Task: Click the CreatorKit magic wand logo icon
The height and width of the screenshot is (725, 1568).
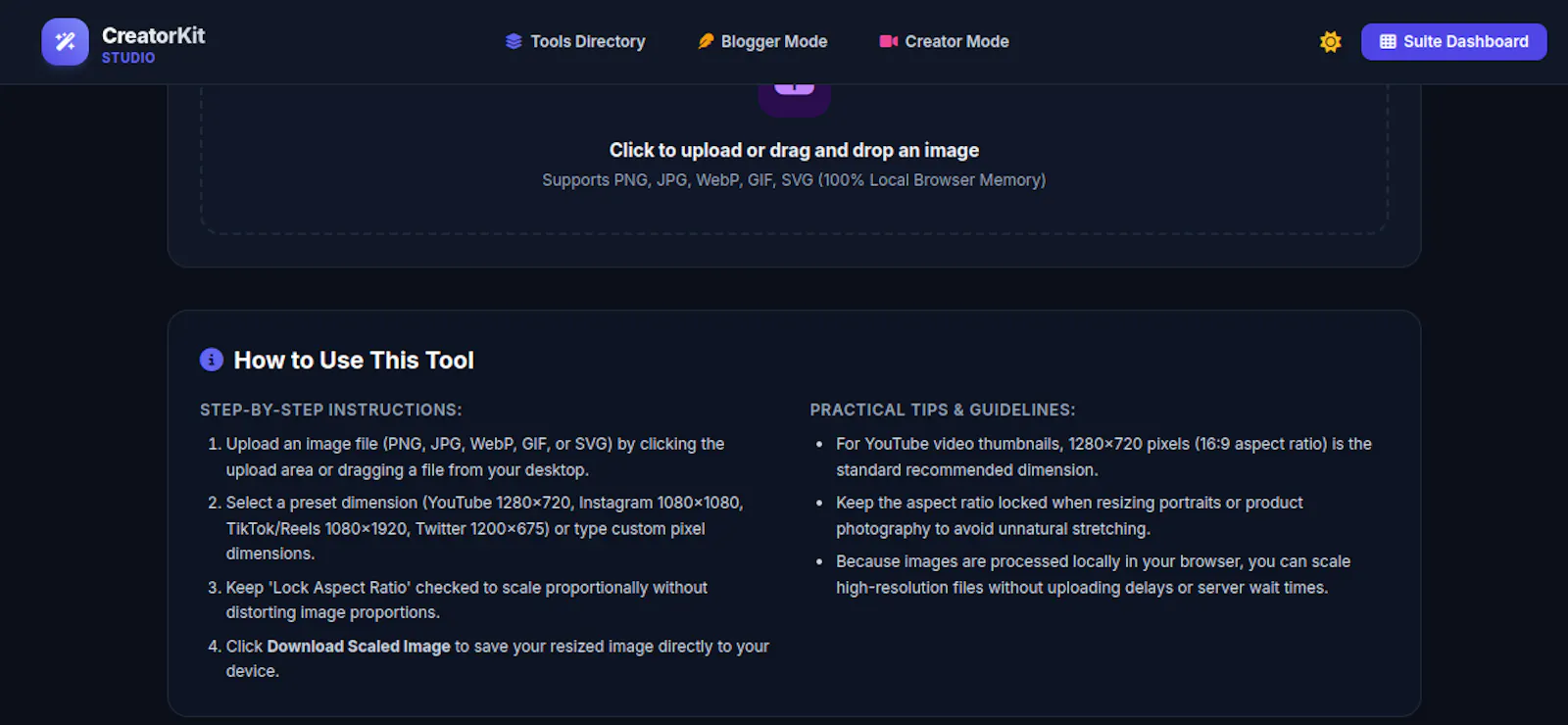Action: click(x=65, y=42)
